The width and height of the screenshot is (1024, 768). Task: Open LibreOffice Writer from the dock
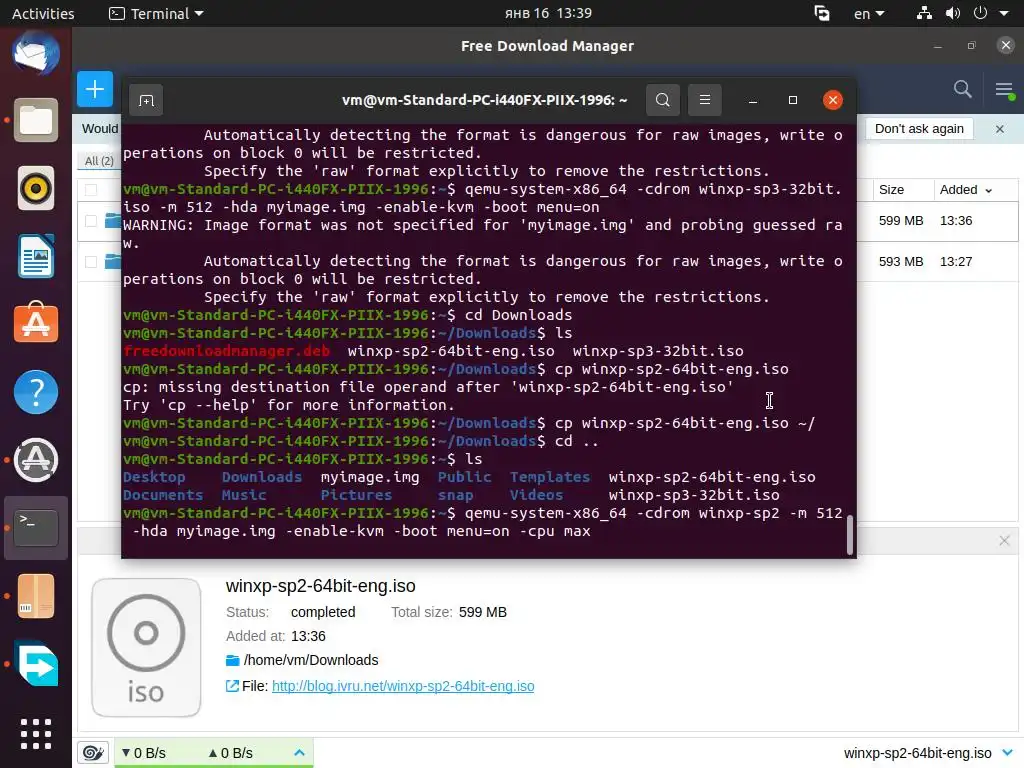pos(36,256)
